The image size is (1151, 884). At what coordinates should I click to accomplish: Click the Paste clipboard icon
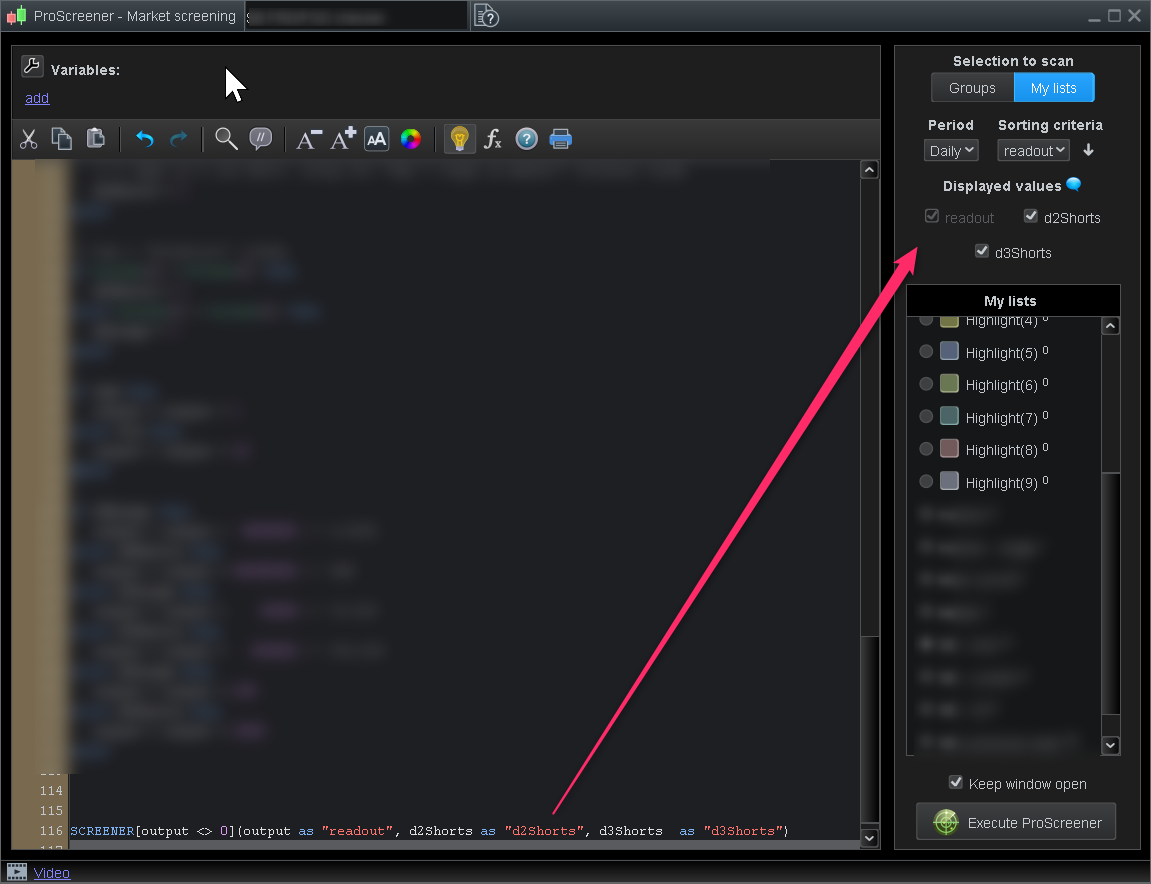click(x=95, y=138)
